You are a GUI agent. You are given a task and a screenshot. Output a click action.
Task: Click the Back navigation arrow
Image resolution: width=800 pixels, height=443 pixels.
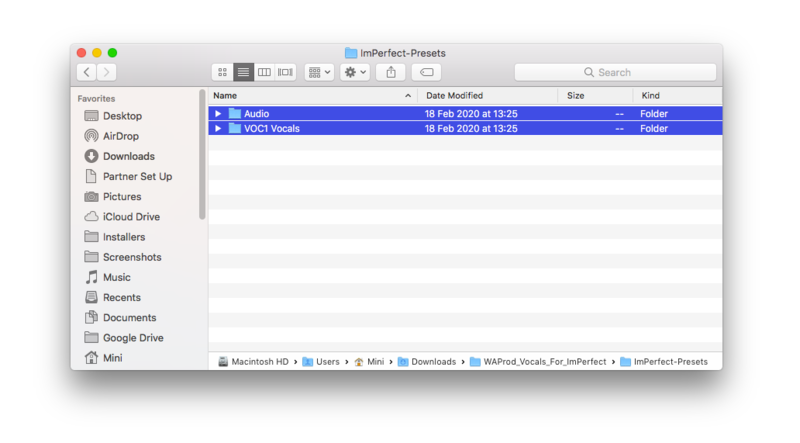pos(87,72)
